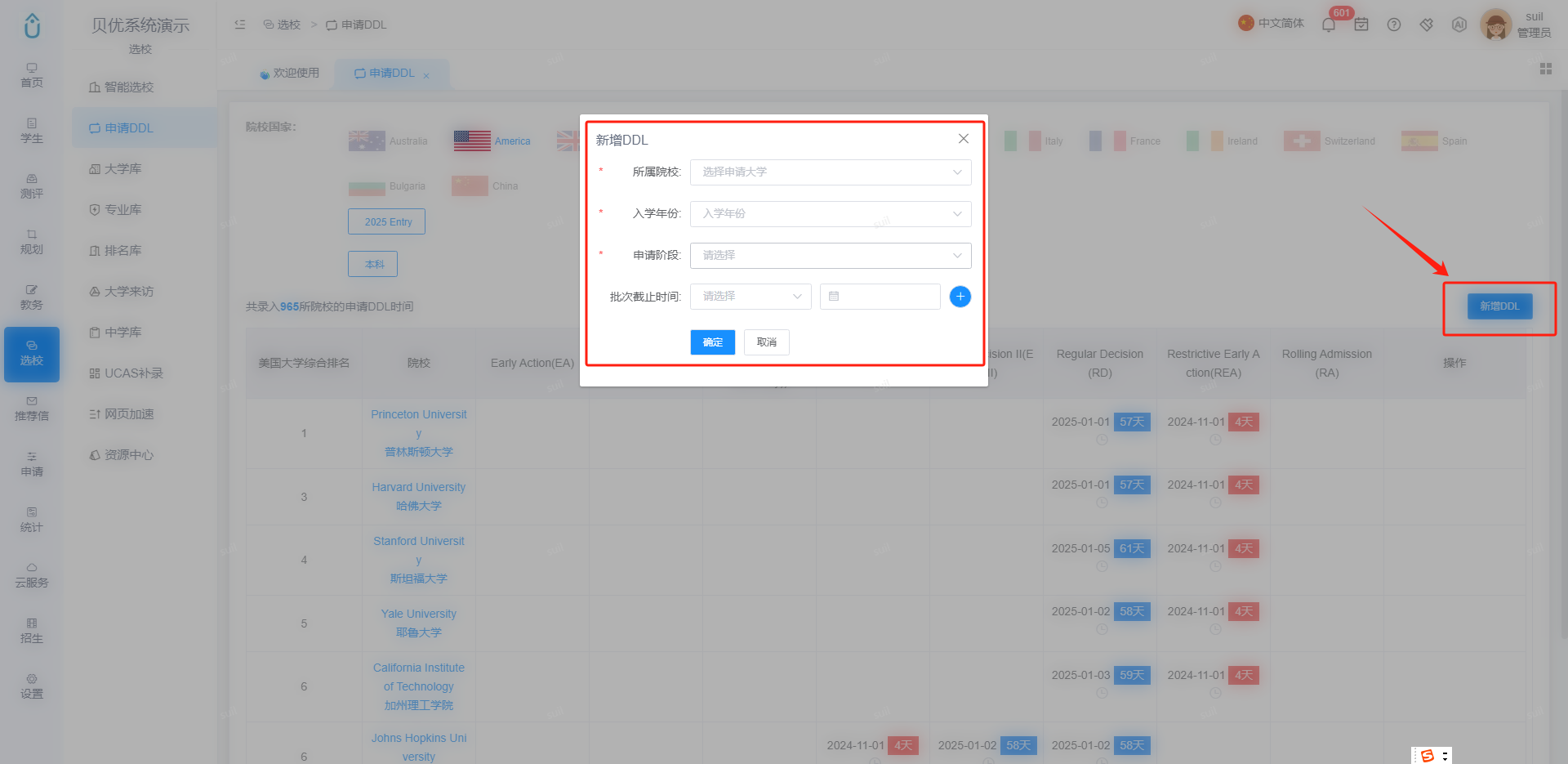Open the 选校 module in left sidebar
Image resolution: width=1568 pixels, height=764 pixels.
pos(32,354)
